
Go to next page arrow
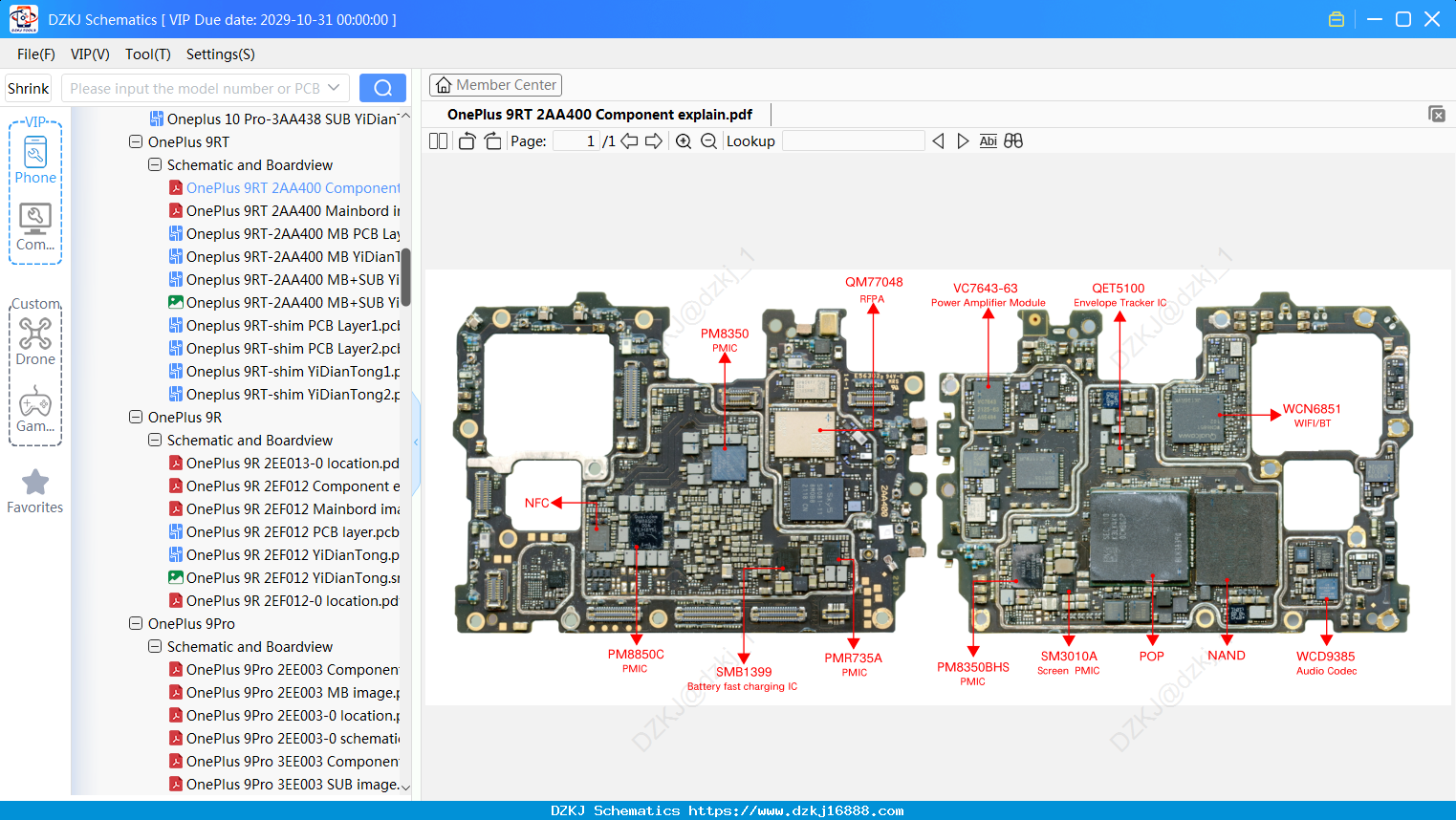tap(654, 141)
